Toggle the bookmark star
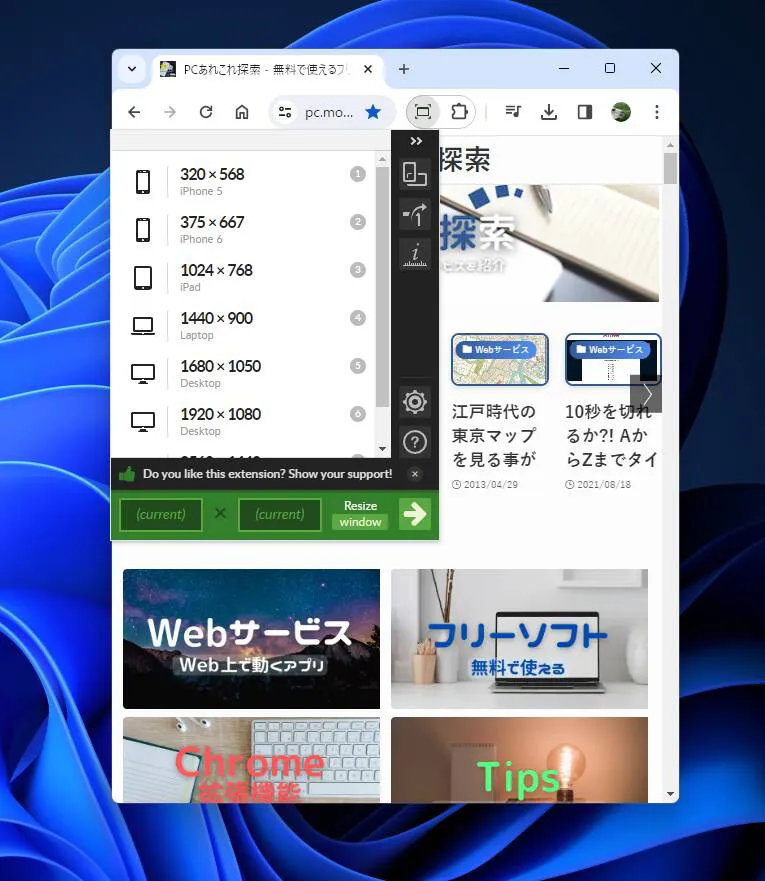 (373, 112)
